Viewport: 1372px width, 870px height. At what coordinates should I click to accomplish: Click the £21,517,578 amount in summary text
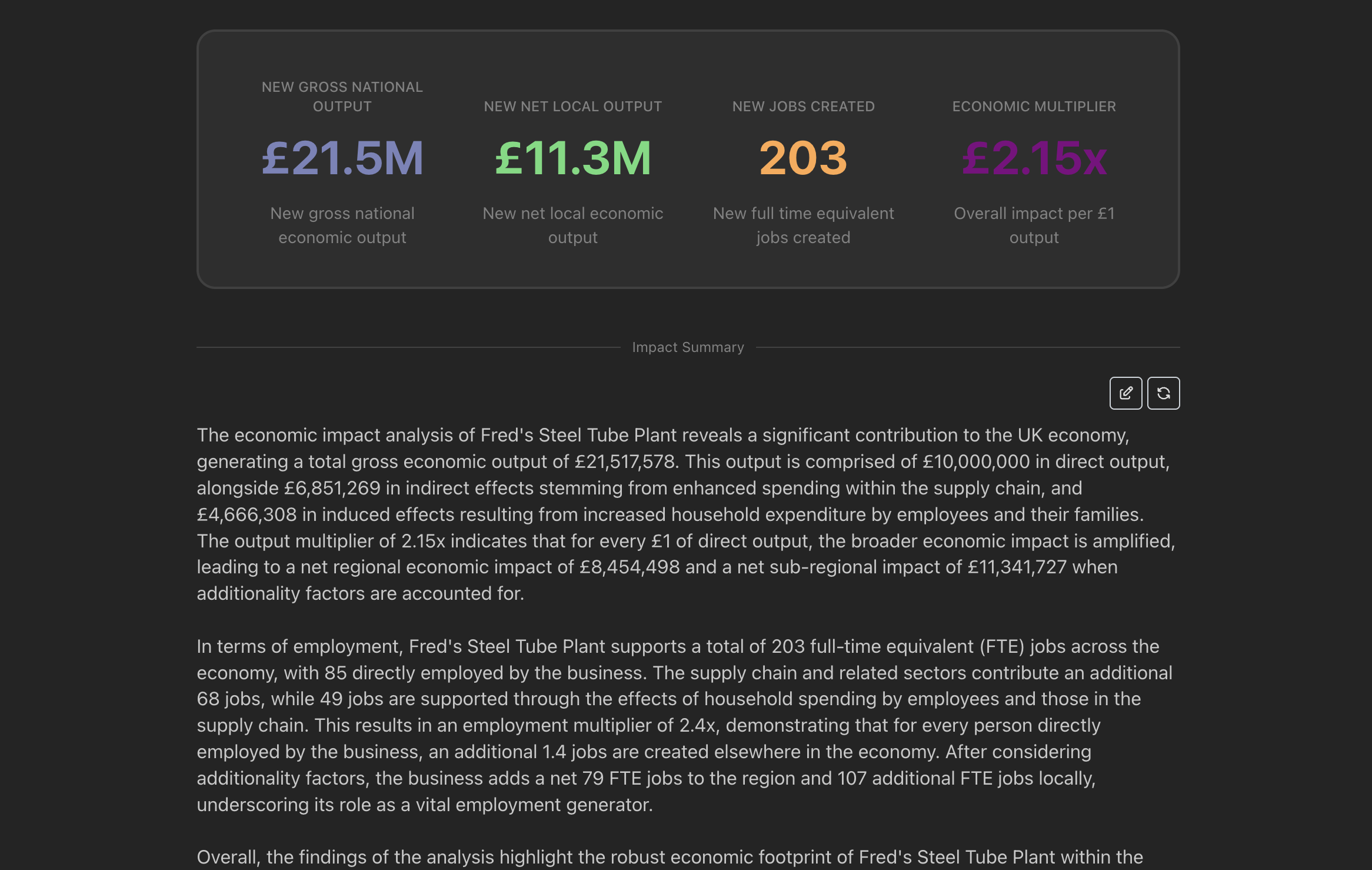click(624, 461)
